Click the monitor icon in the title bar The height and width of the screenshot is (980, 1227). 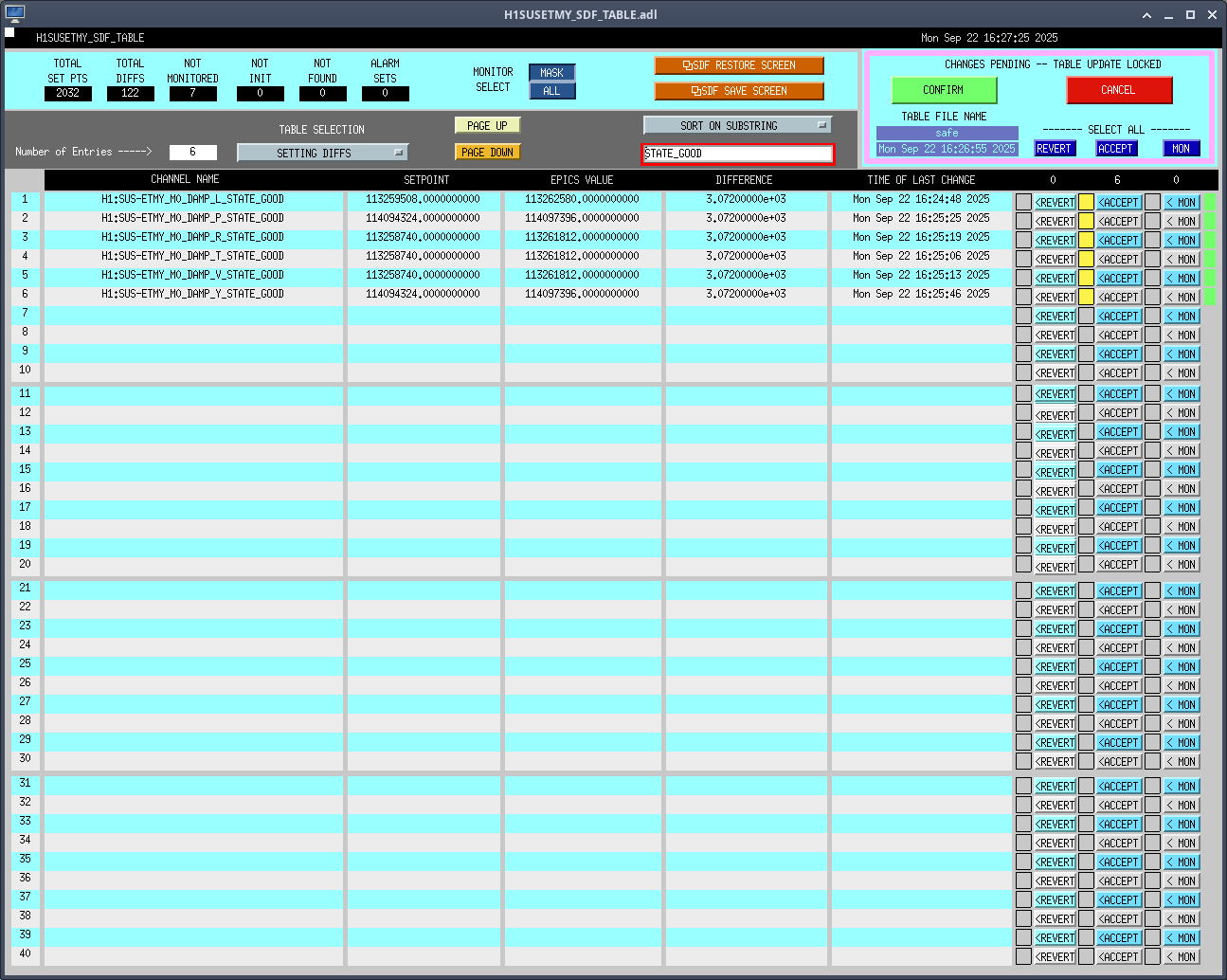[x=14, y=14]
